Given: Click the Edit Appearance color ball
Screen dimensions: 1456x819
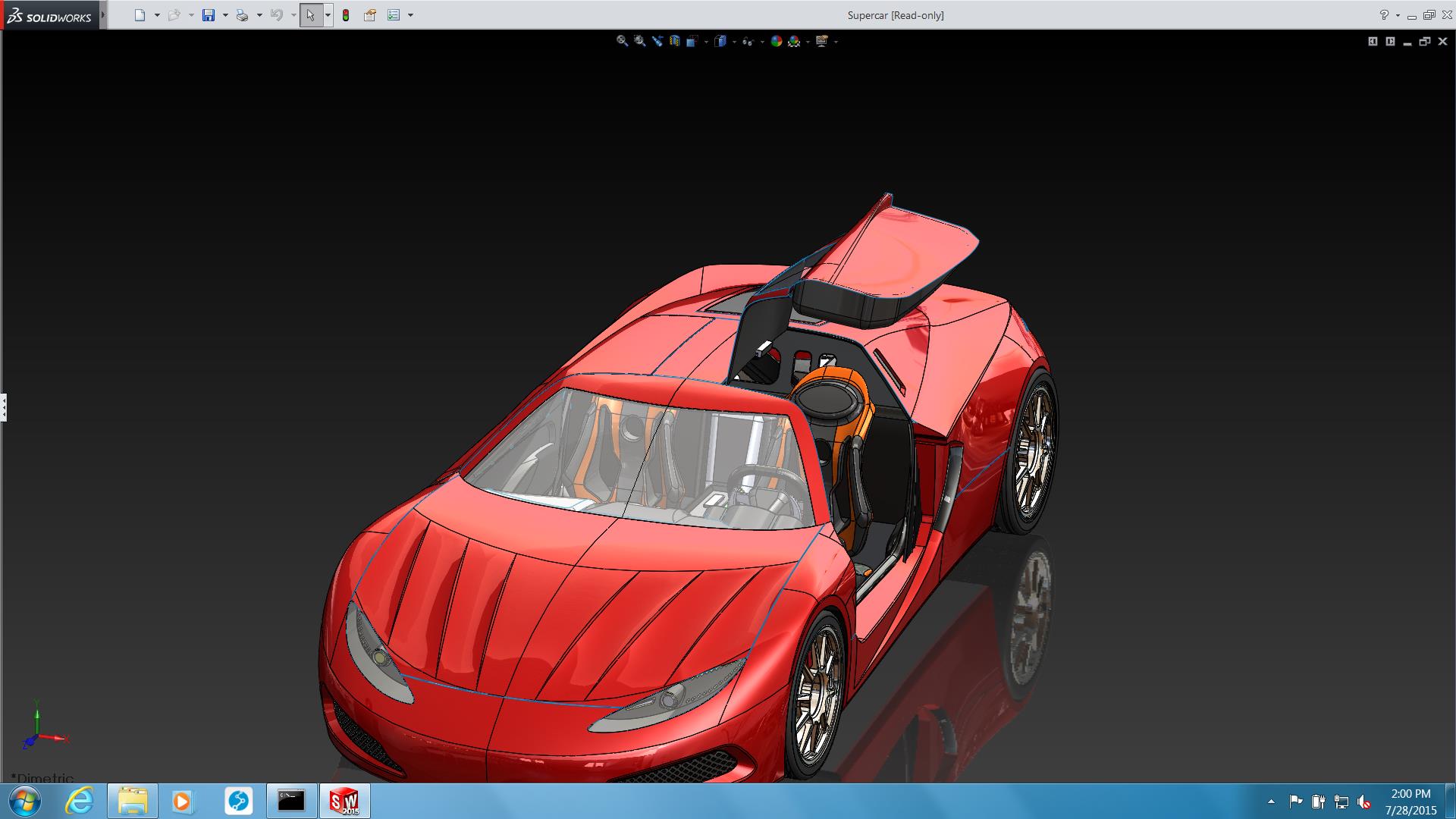Looking at the screenshot, I should point(777,41).
